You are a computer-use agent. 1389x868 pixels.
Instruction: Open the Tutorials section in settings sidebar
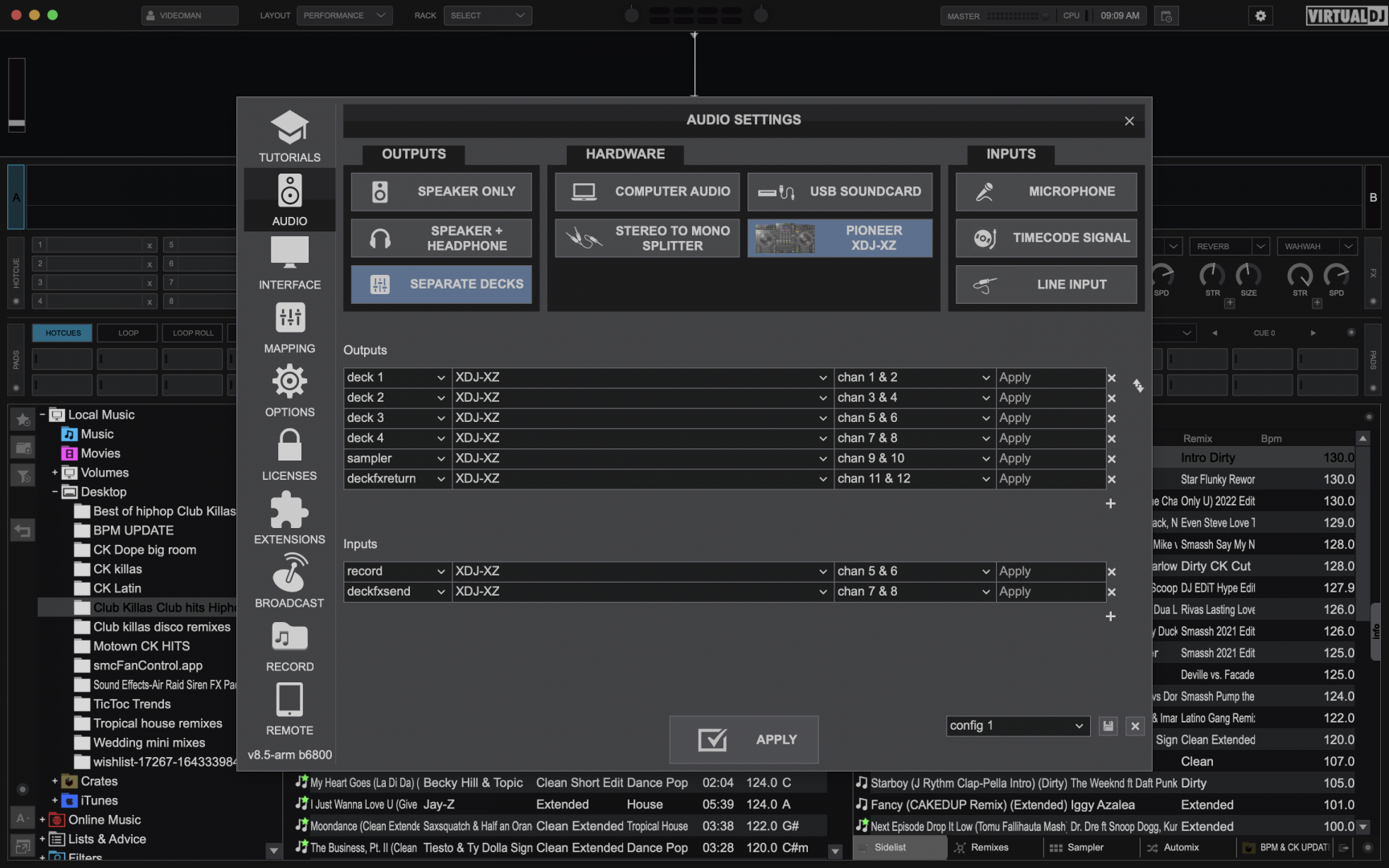click(x=289, y=136)
